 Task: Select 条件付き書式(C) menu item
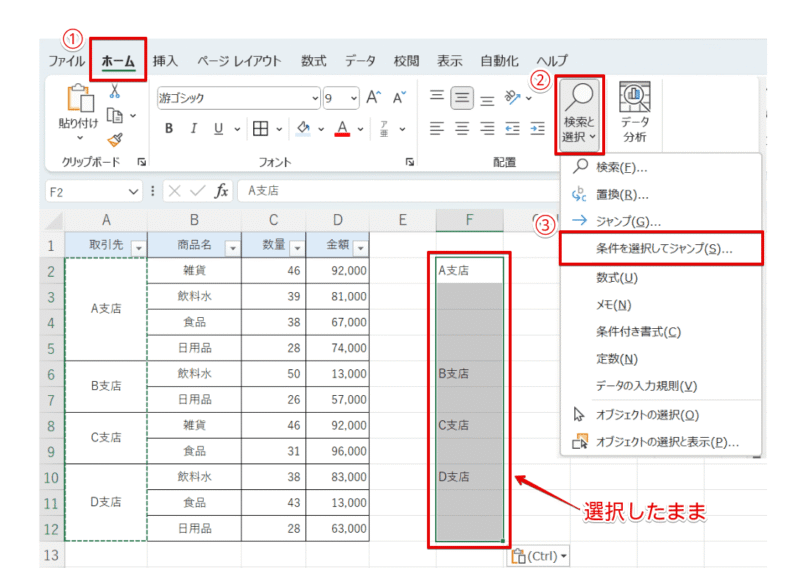[661, 332]
